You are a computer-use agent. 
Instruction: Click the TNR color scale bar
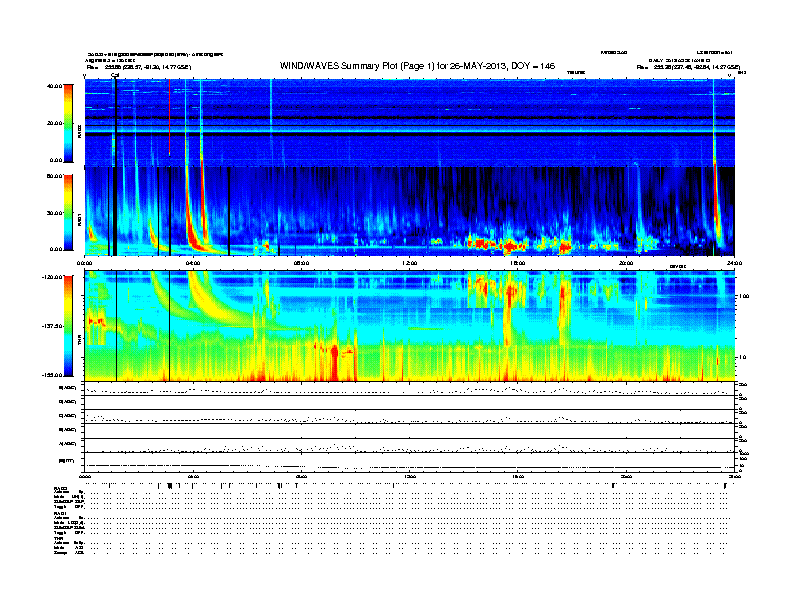pyautogui.click(x=68, y=326)
